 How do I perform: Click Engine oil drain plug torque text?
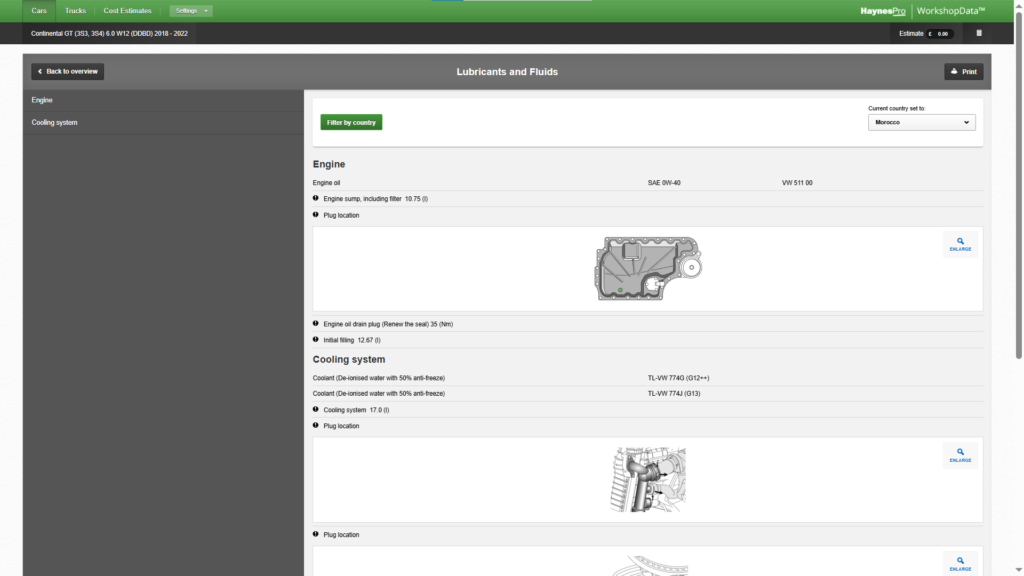pos(388,324)
